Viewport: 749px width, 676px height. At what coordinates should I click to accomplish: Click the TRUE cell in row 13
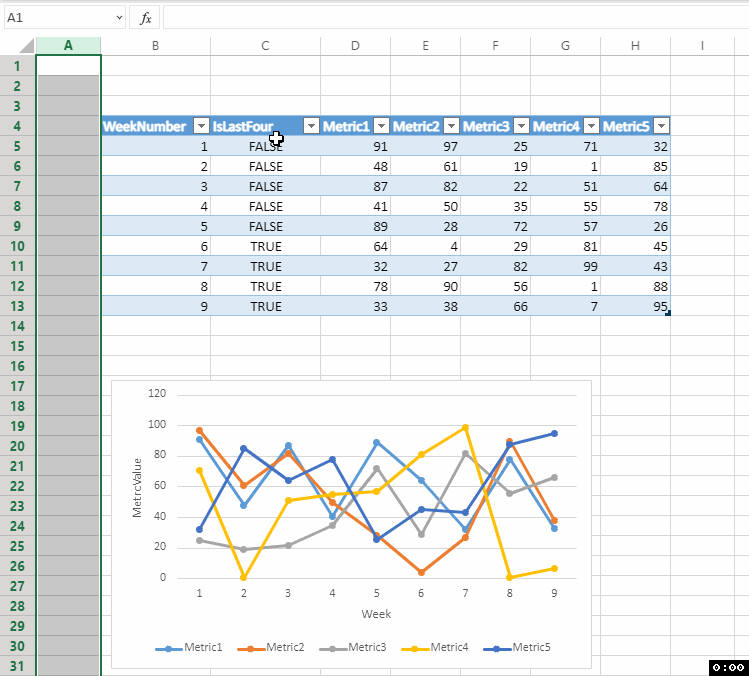click(266, 306)
